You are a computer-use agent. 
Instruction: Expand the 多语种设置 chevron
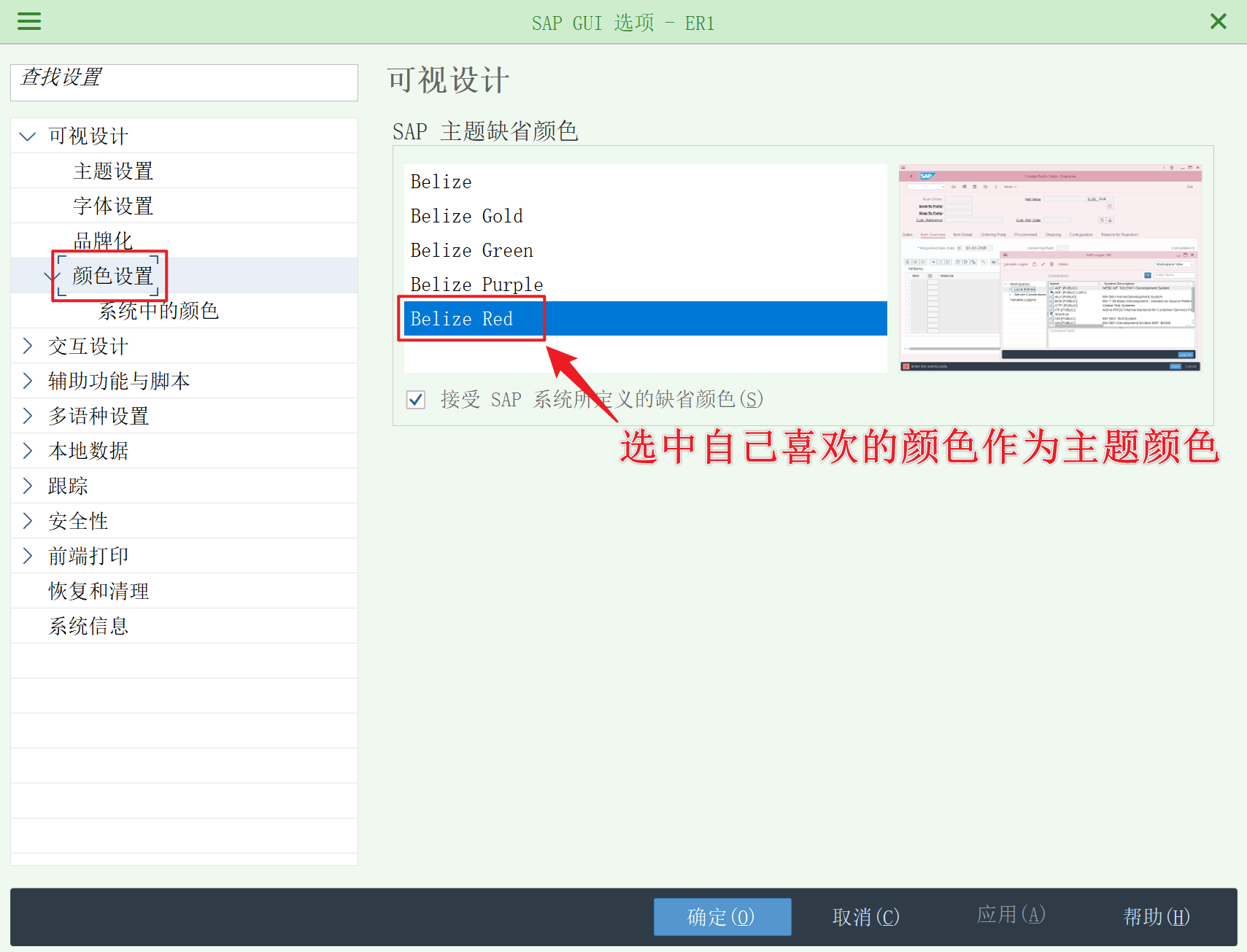point(28,416)
